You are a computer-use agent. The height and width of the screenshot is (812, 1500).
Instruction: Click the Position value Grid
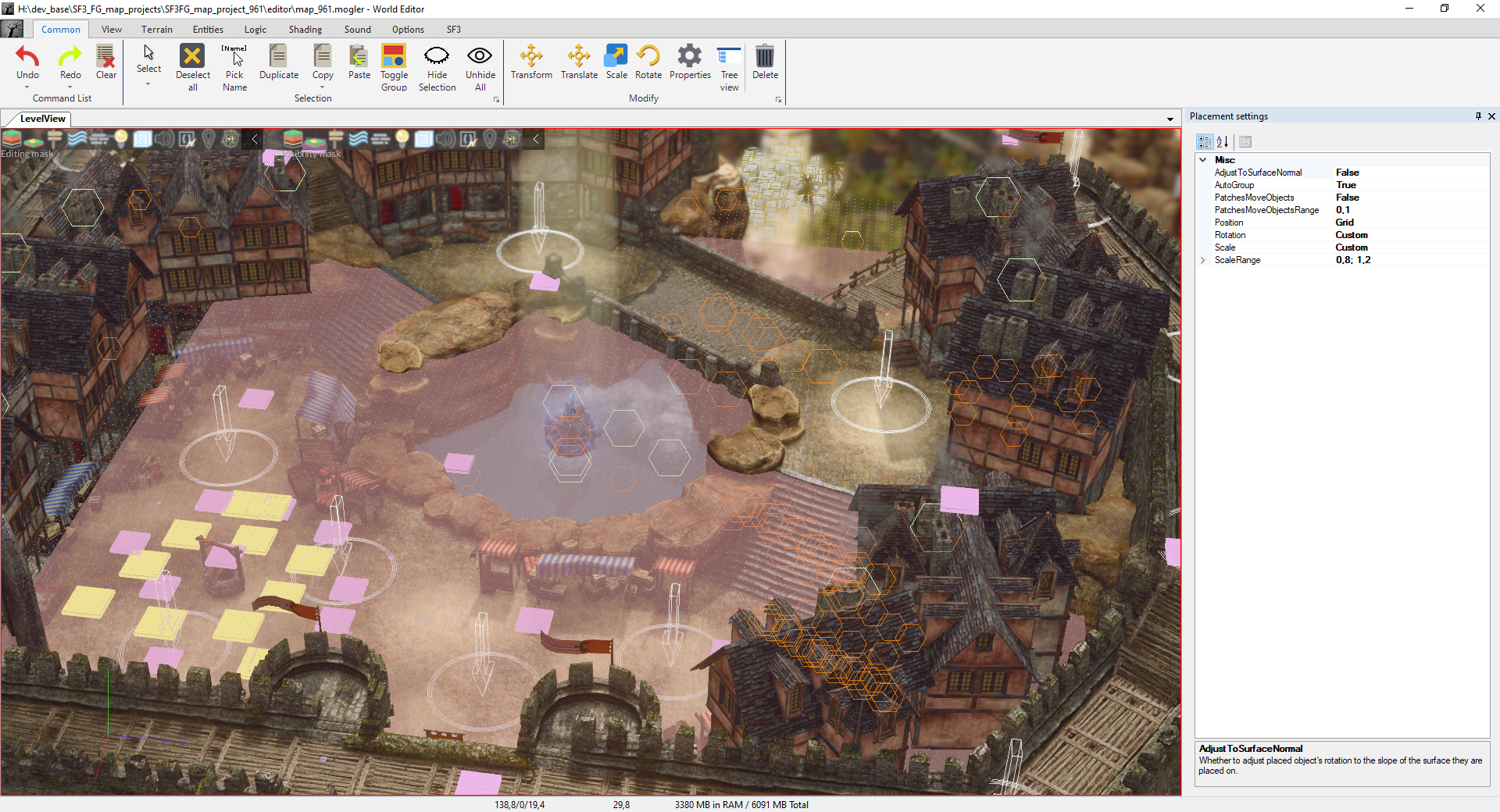(x=1345, y=223)
